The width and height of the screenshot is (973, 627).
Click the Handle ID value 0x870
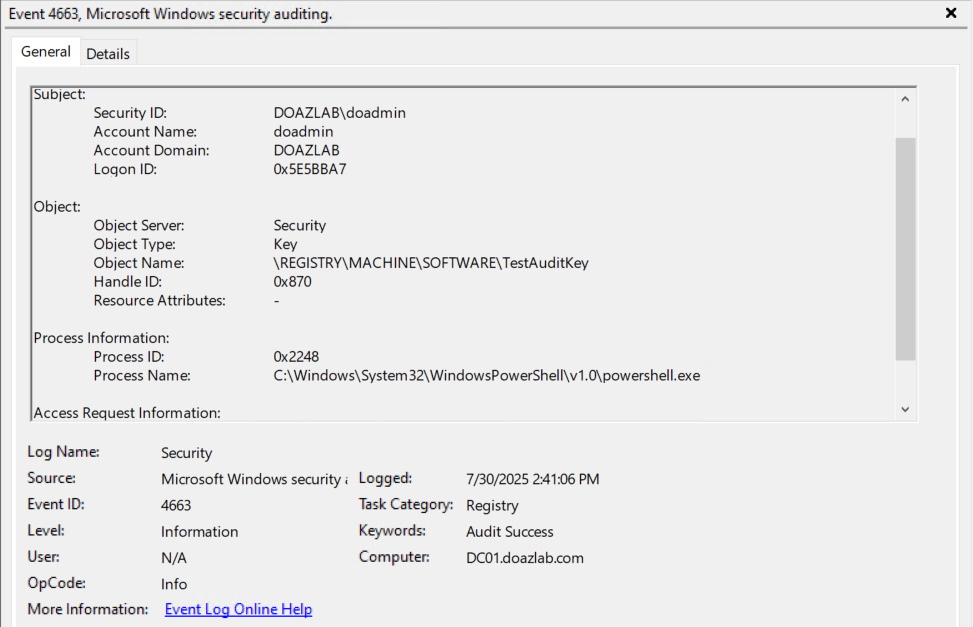(x=294, y=282)
